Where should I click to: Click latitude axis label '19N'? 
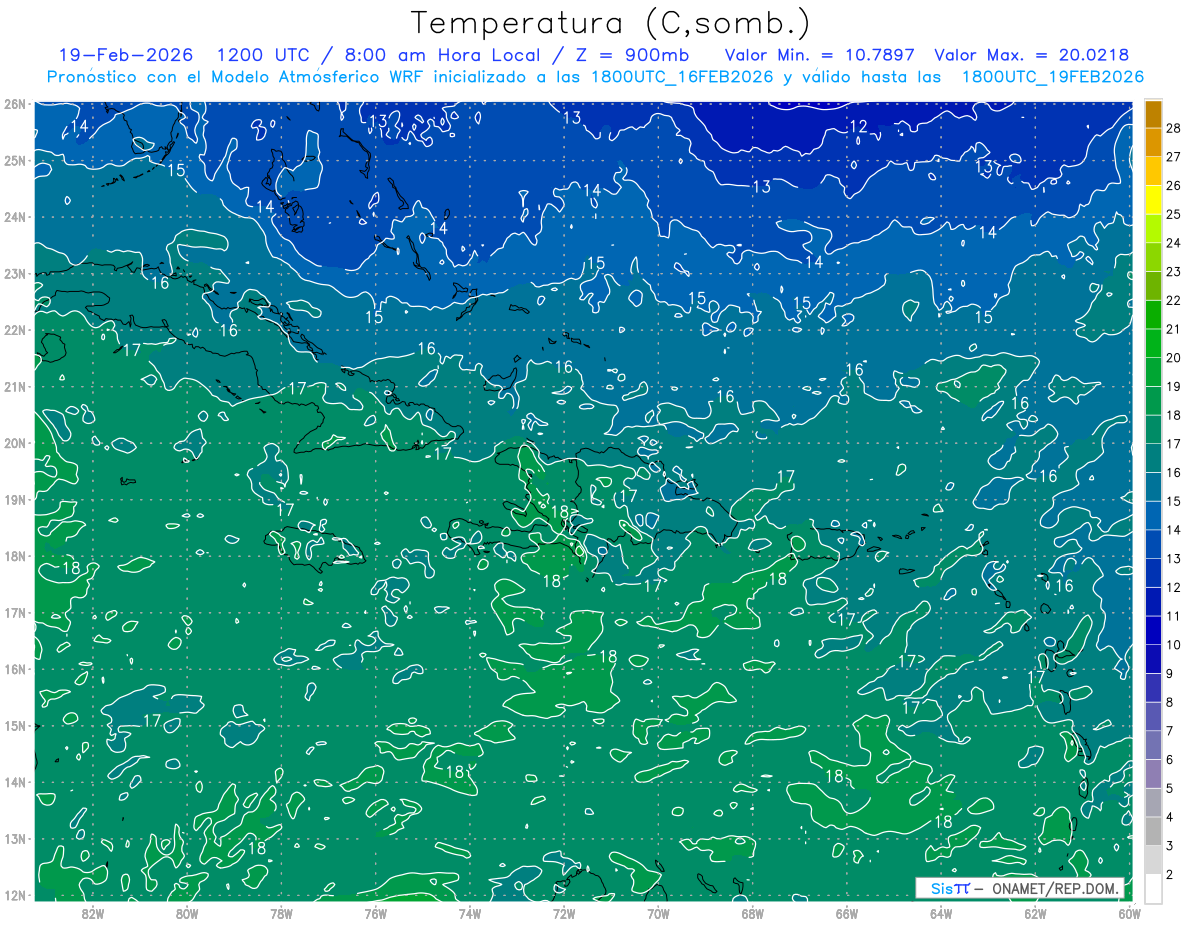click(15, 500)
